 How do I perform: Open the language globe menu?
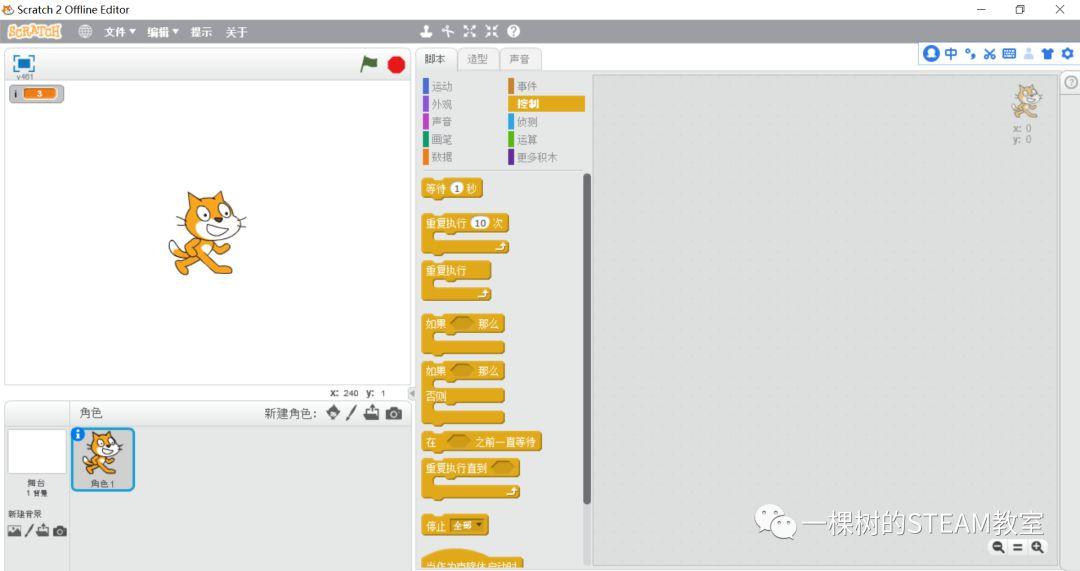85,32
